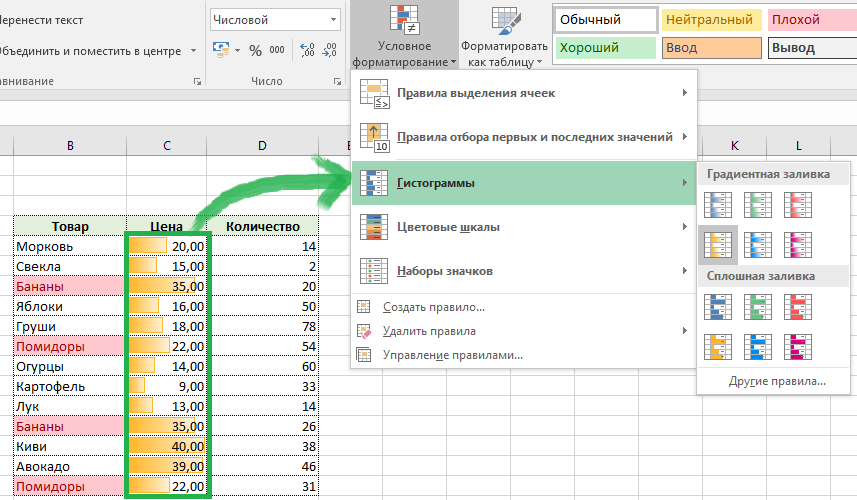Apply the Ввод cell style

(x=711, y=48)
